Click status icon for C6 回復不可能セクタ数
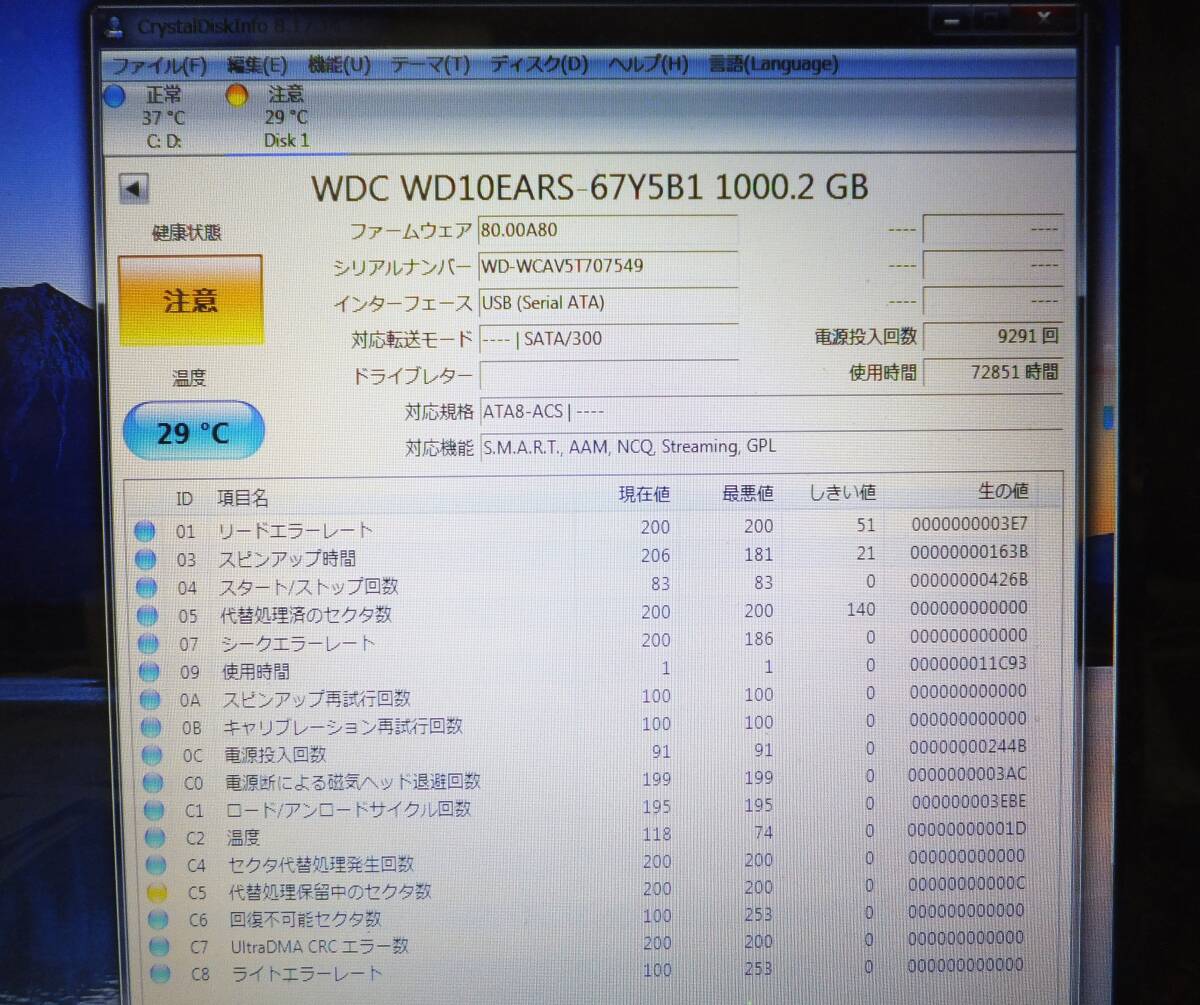The width and height of the screenshot is (1200, 1005). pos(157,920)
